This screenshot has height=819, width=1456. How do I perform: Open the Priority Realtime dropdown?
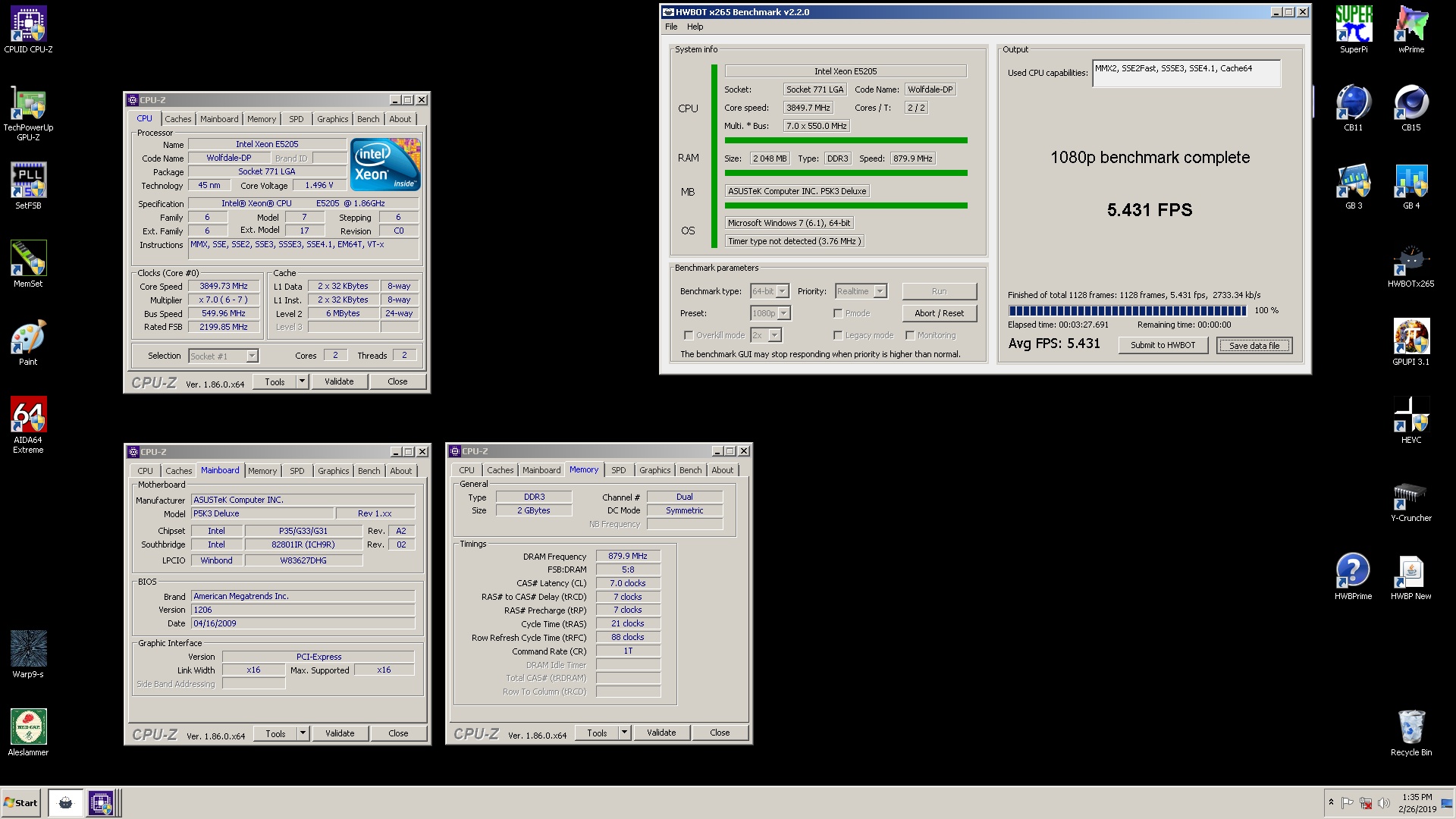click(x=880, y=291)
